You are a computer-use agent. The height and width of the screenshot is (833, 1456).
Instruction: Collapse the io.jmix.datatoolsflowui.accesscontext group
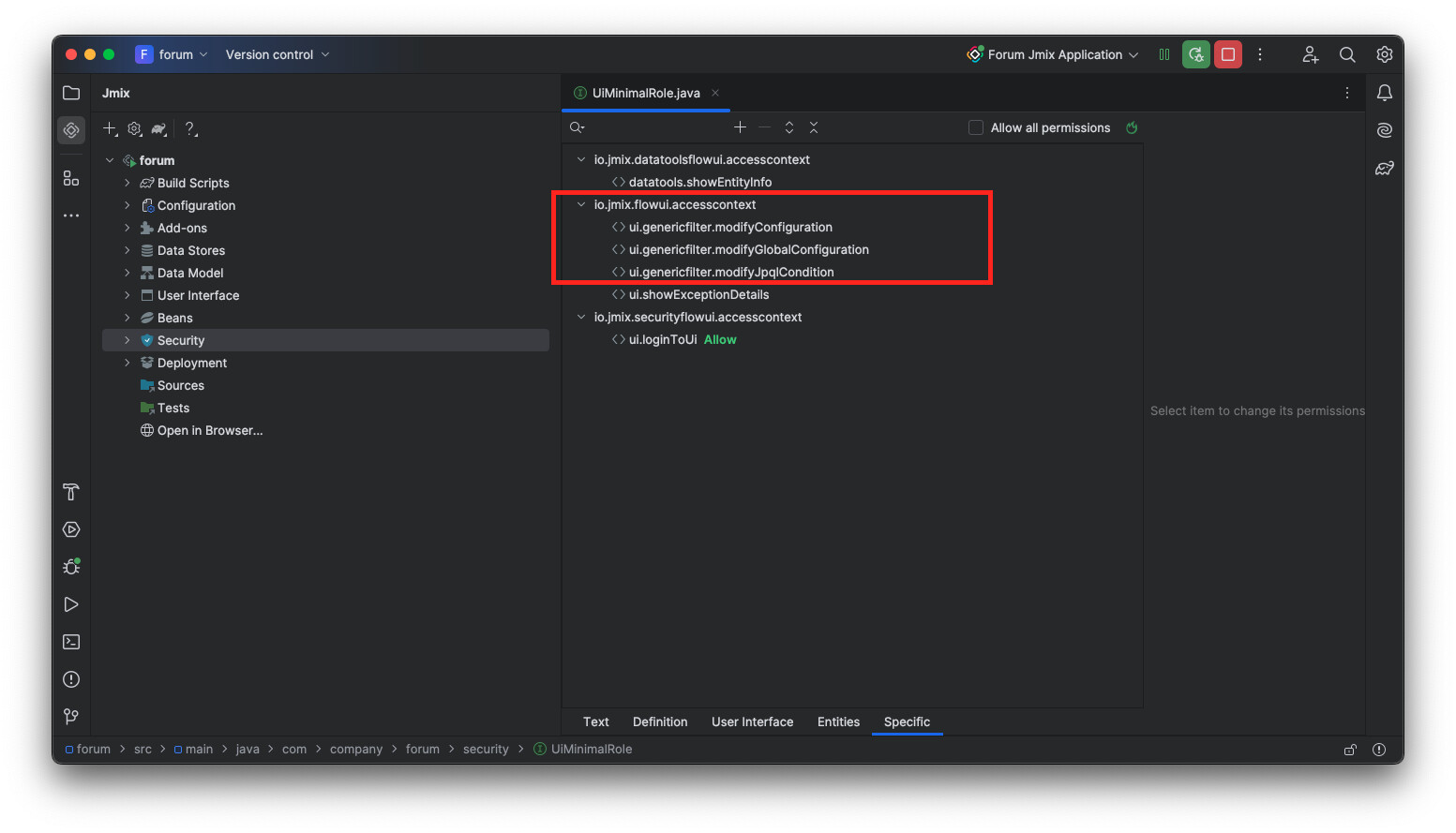[x=581, y=159]
